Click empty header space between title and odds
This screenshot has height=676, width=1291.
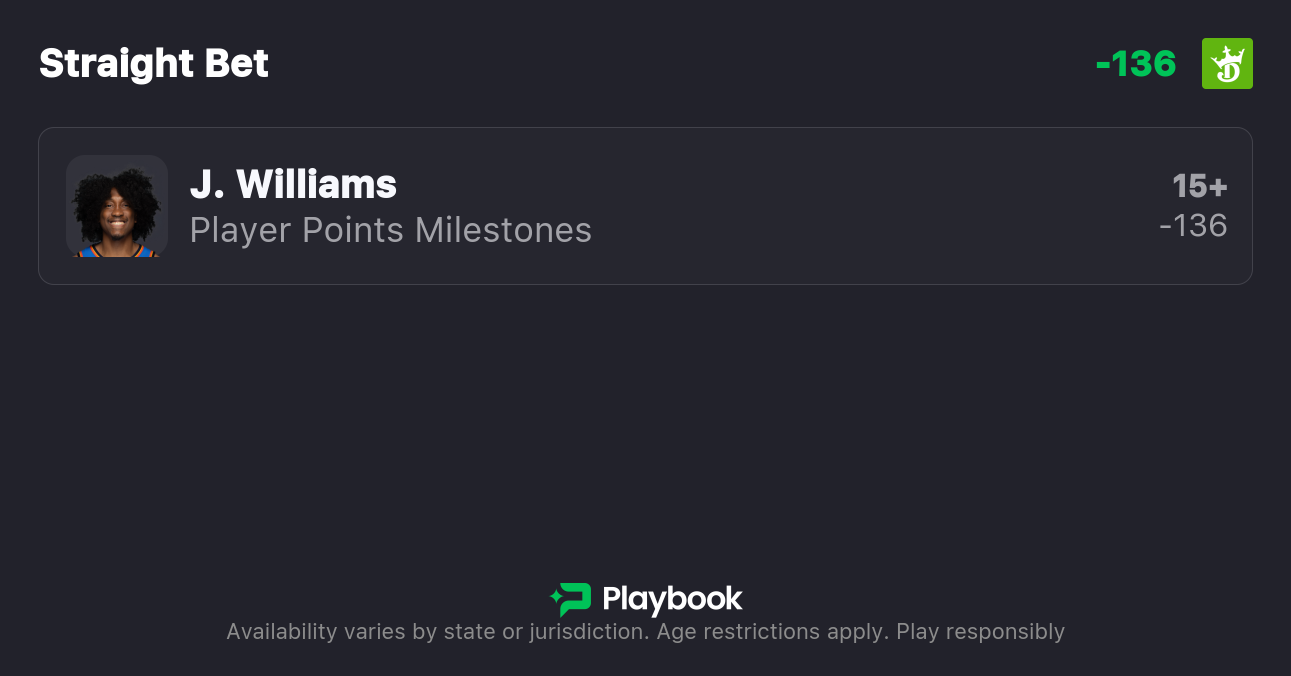click(x=680, y=64)
